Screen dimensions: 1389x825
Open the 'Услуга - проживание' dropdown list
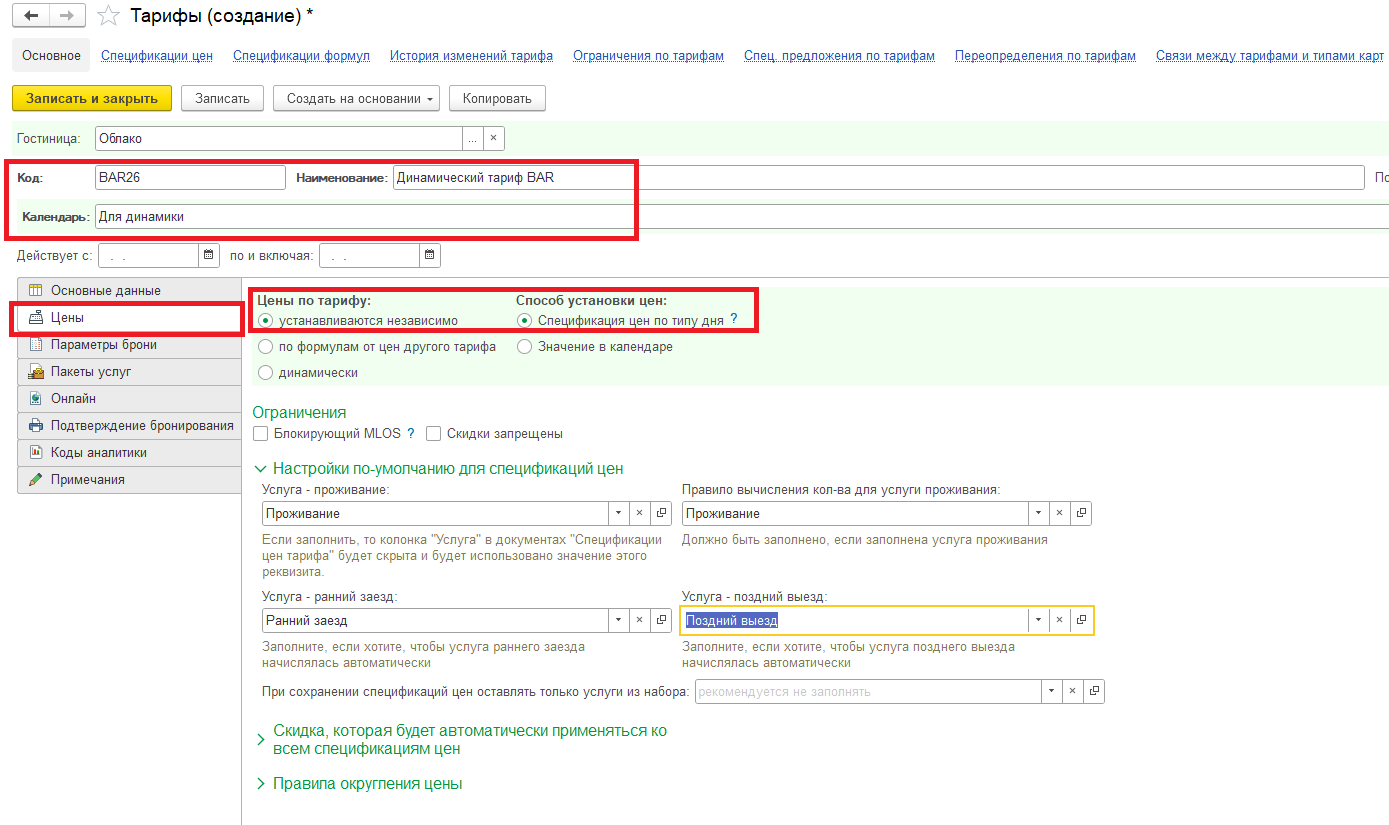619,513
